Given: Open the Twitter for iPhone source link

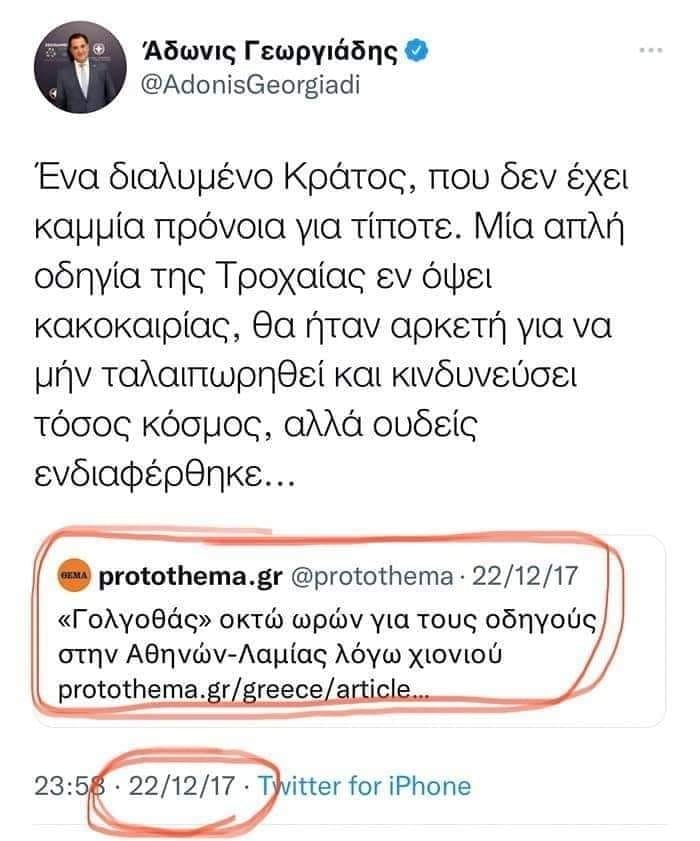Looking at the screenshot, I should pos(364,786).
